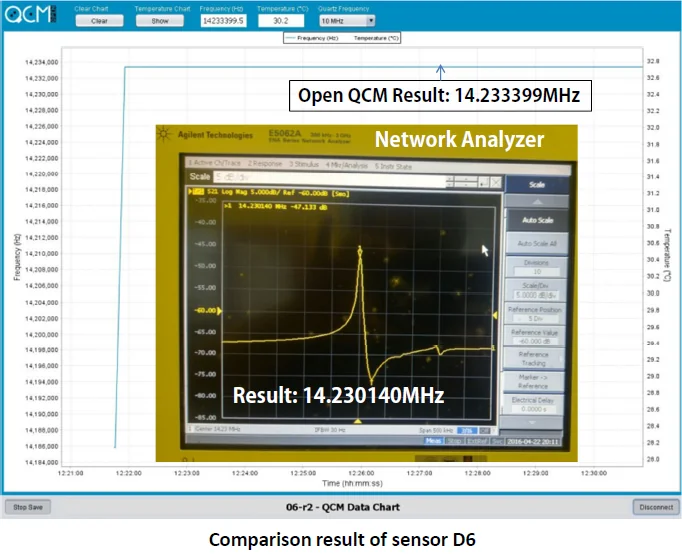The image size is (682, 554).
Task: Select the Scale/Div softkey
Action: tap(536, 290)
